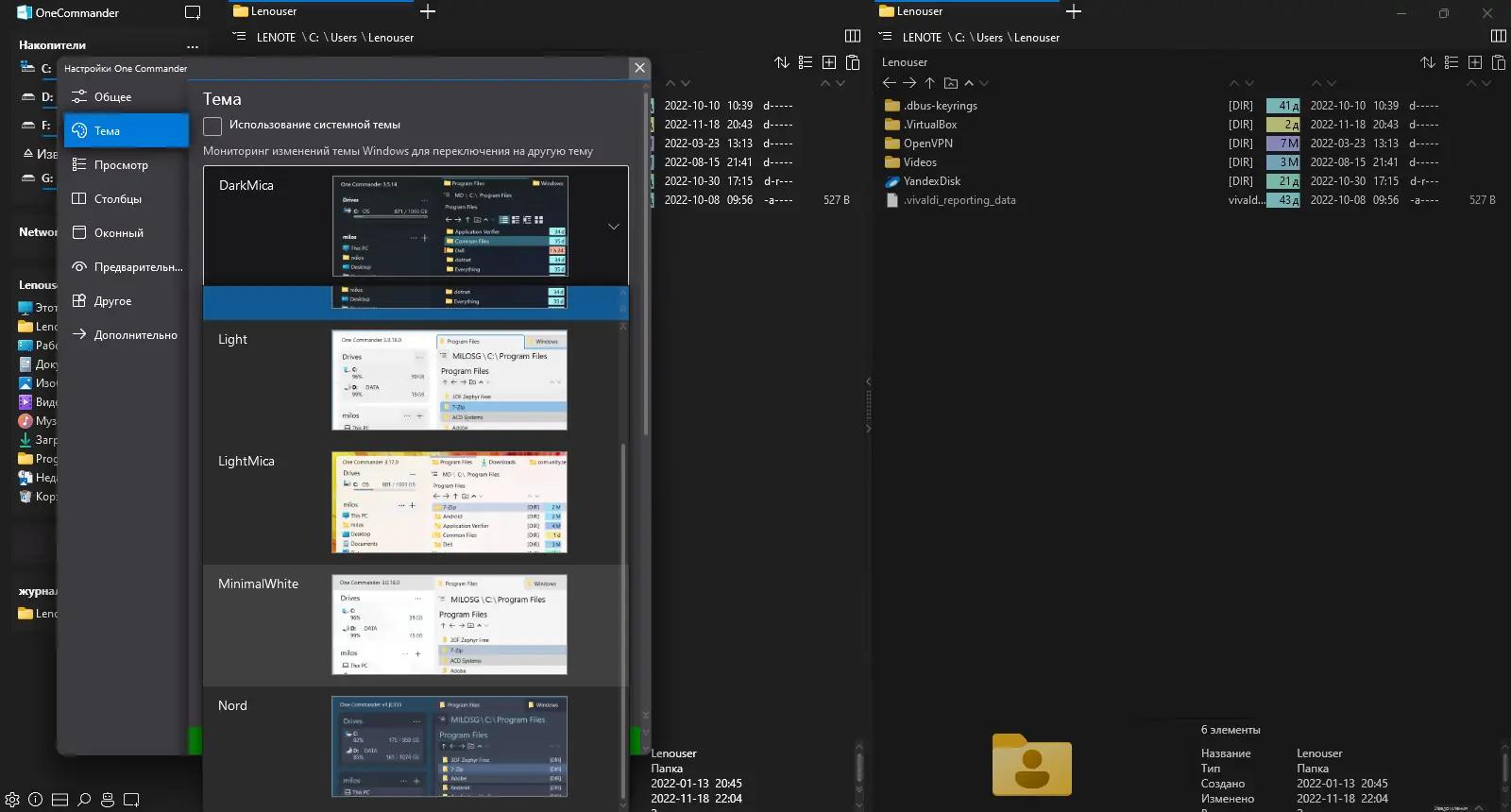1511x812 pixels.
Task: Select drive C: in the drives list
Action: [x=38, y=69]
